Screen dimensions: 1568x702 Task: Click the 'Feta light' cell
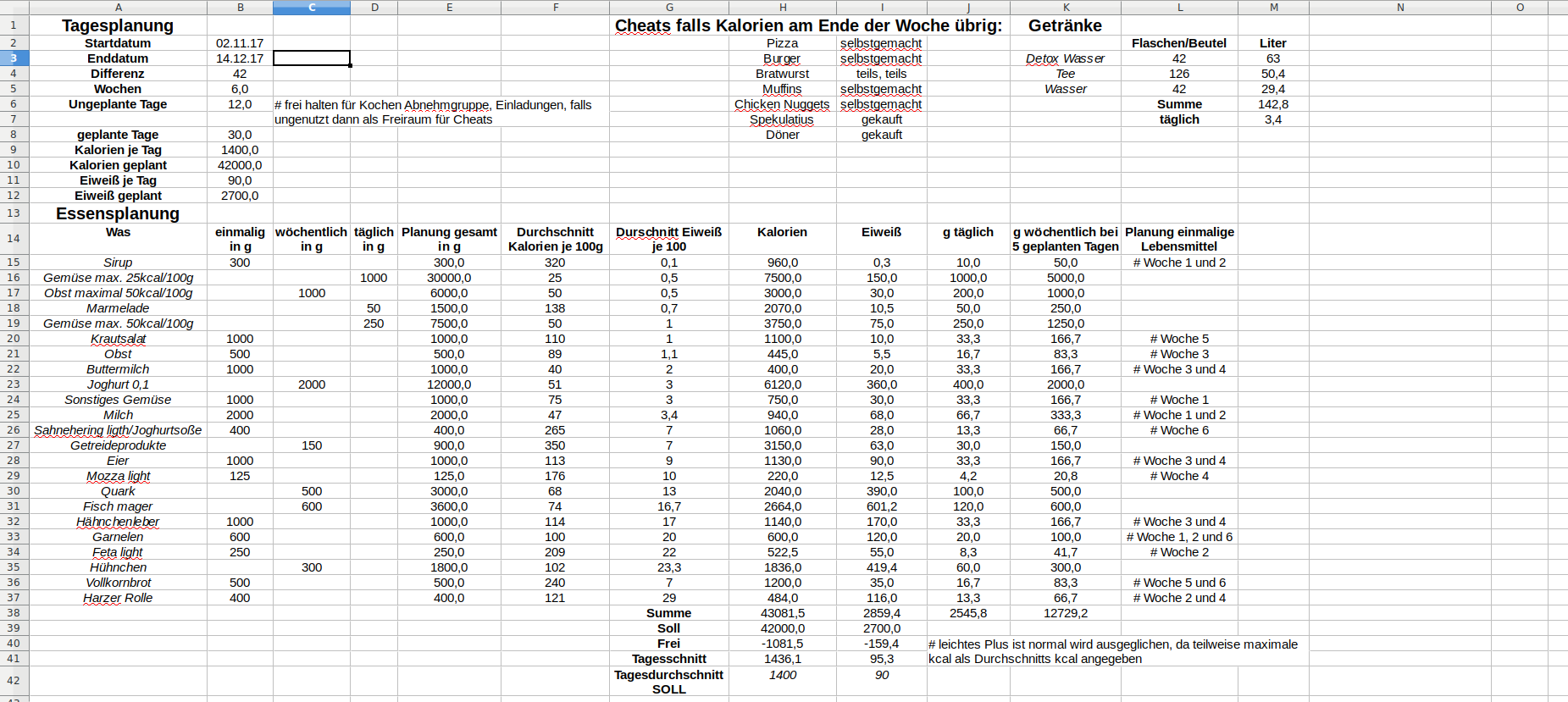tap(118, 552)
